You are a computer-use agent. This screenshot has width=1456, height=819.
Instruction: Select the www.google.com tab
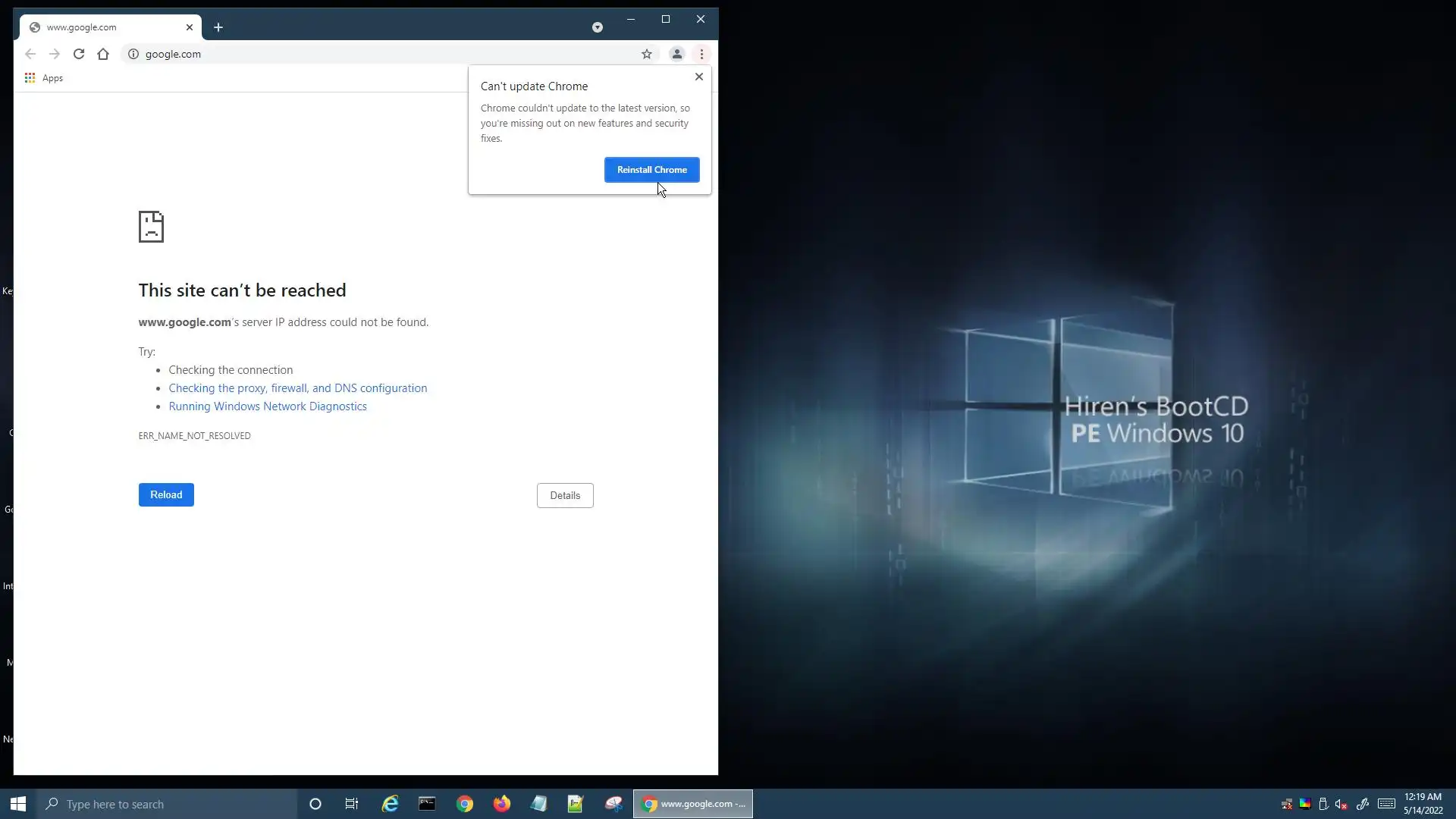click(99, 27)
